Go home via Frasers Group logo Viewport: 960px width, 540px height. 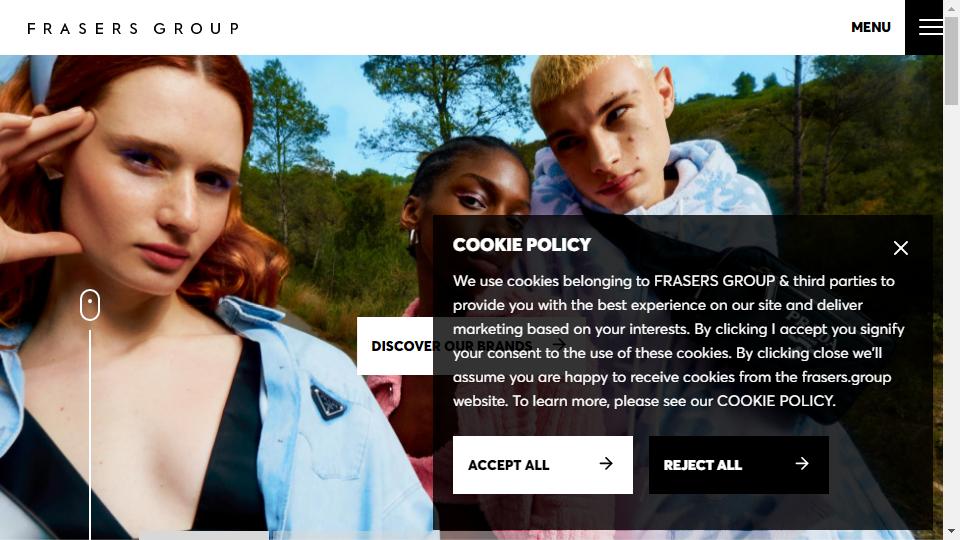click(133, 28)
